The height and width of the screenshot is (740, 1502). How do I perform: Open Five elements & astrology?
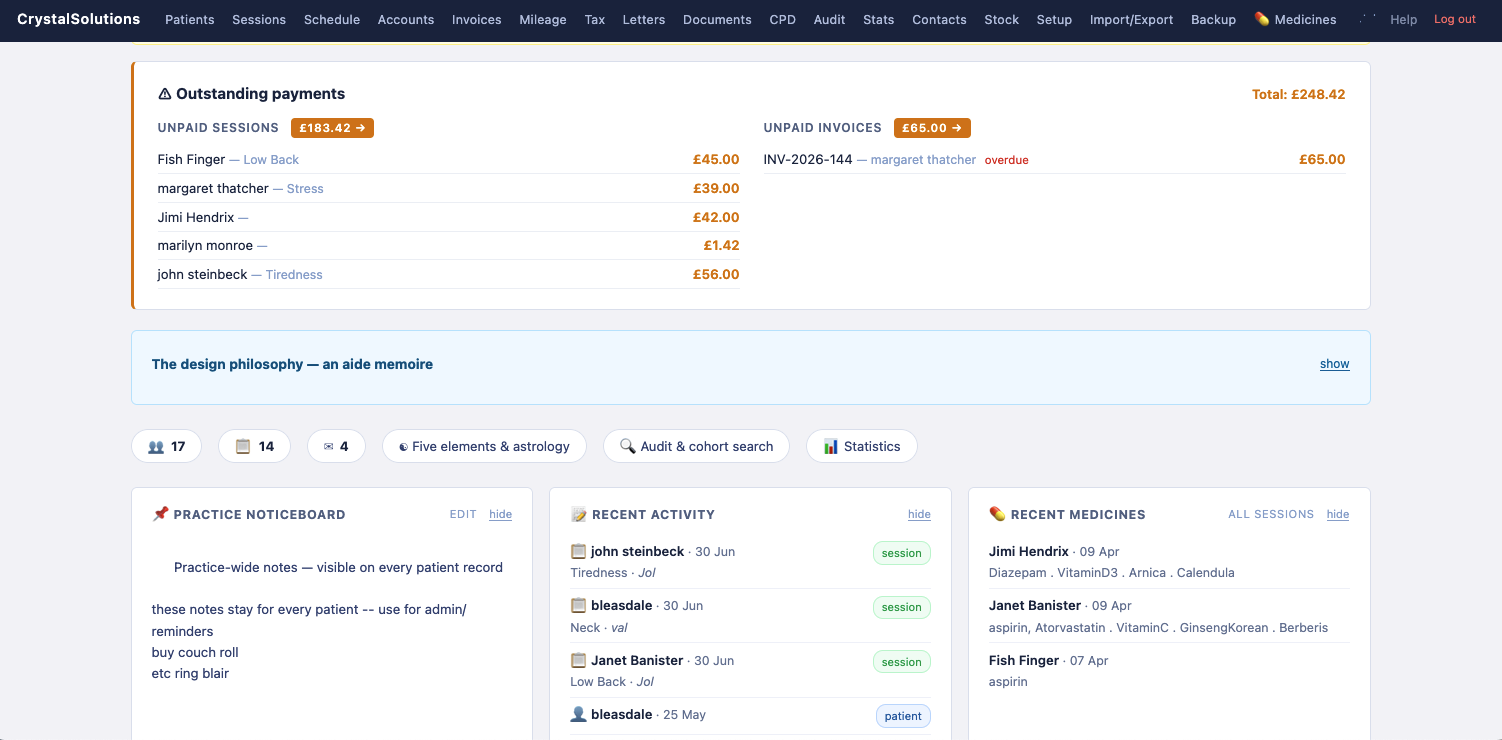[484, 446]
